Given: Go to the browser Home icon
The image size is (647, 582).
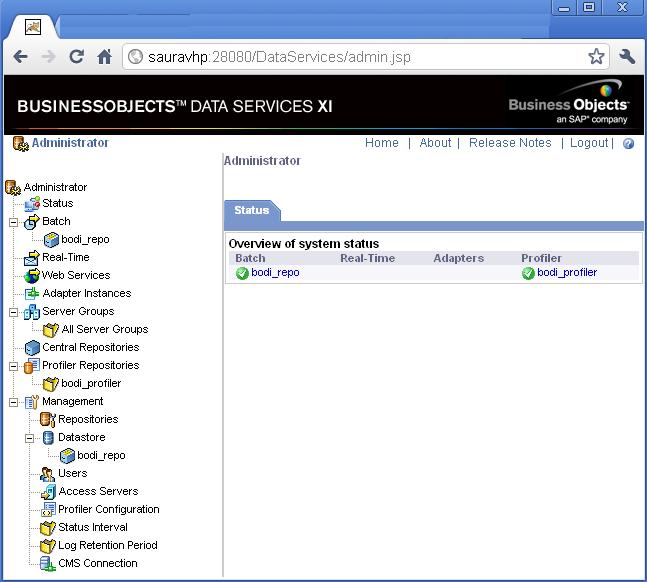Looking at the screenshot, I should click(x=105, y=57).
